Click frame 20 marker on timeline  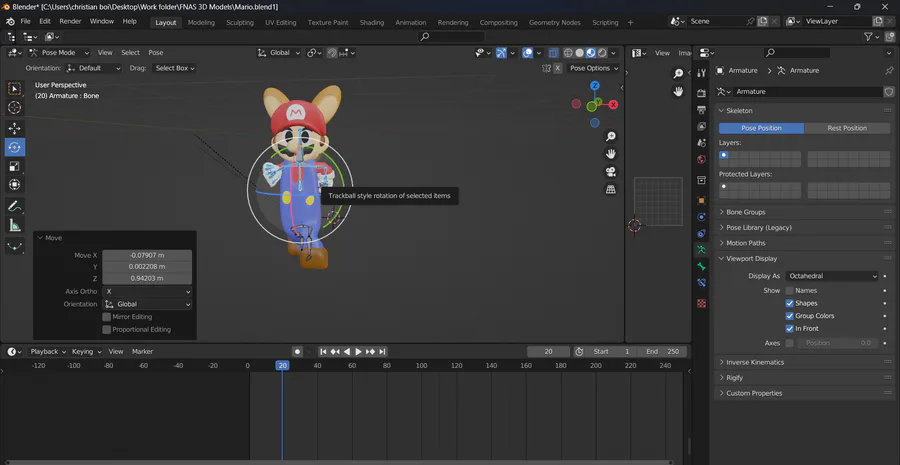282,366
